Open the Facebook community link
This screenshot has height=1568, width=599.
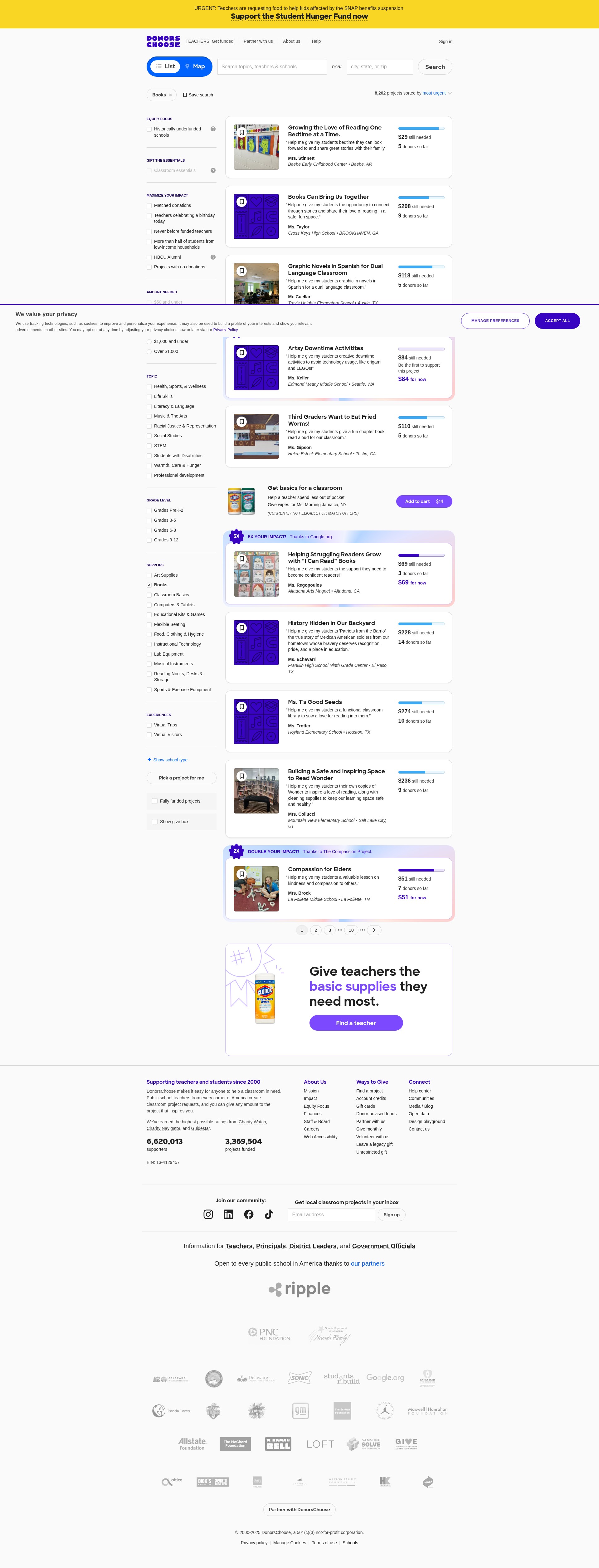249,1214
